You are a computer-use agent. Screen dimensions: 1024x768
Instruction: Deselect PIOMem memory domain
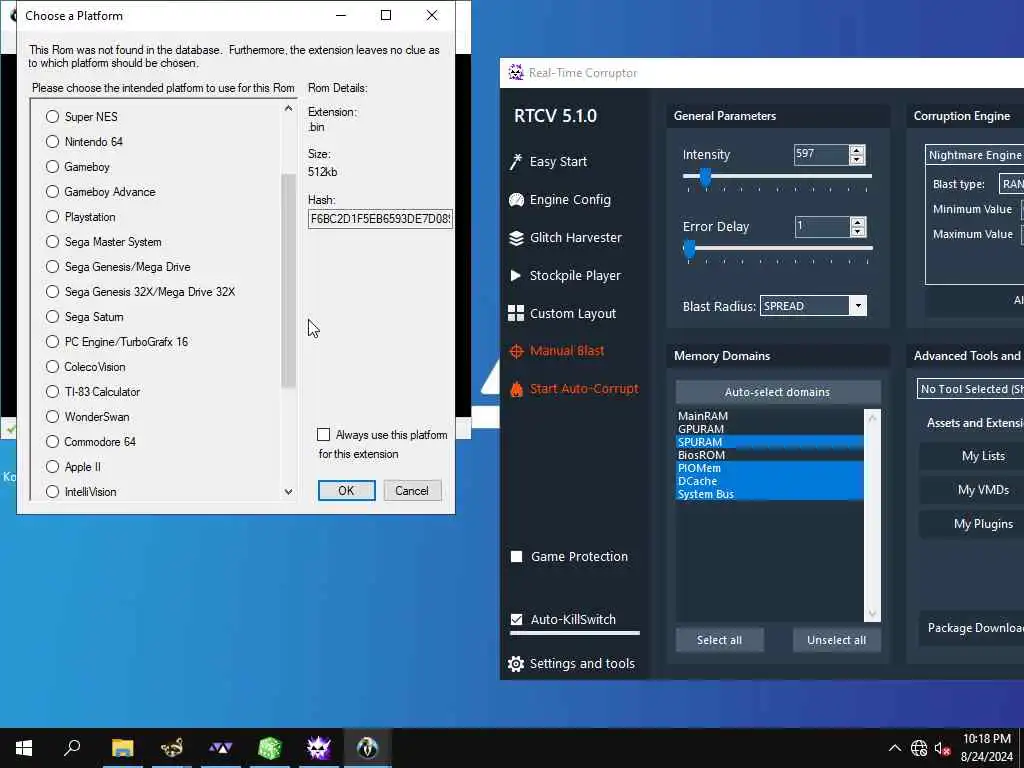pos(770,468)
